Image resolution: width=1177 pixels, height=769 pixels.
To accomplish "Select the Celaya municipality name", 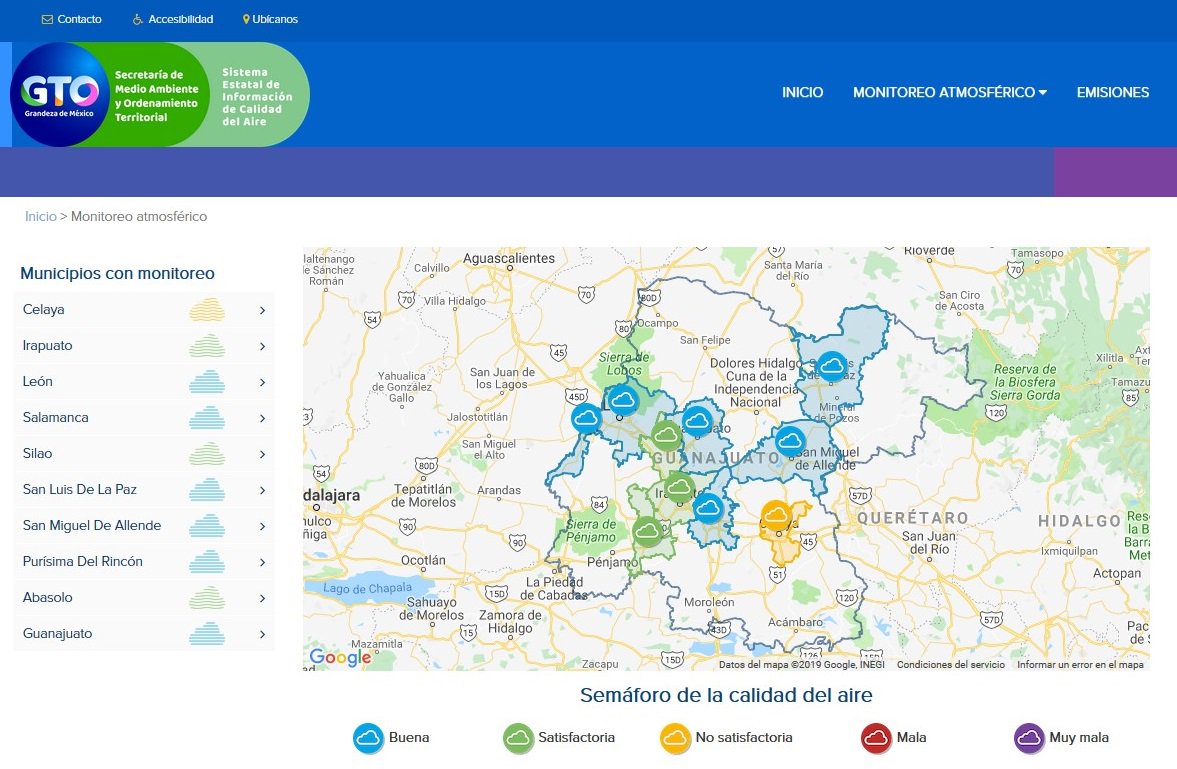I will 44,309.
